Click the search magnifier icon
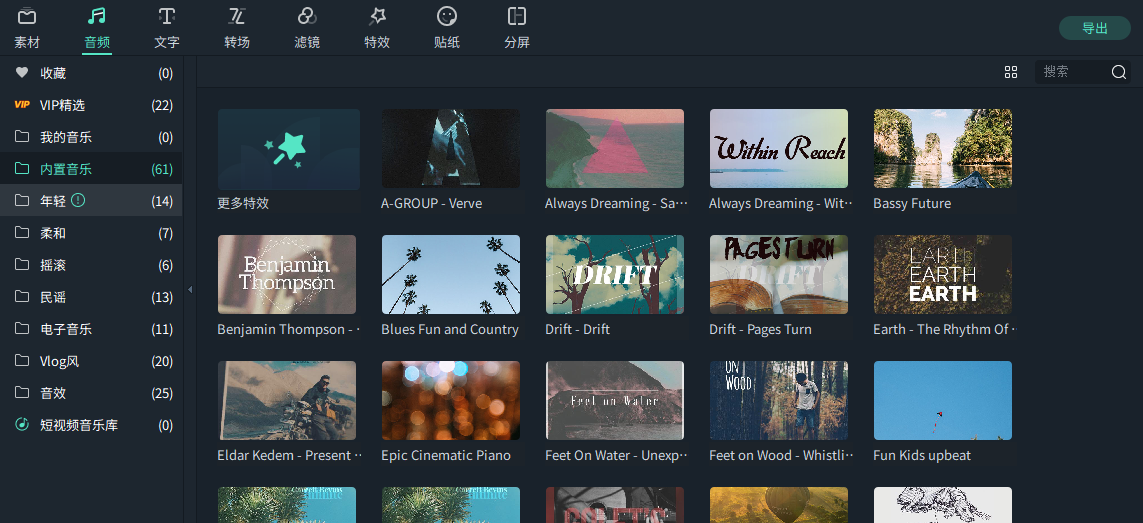Image resolution: width=1143 pixels, height=523 pixels. 1119,72
